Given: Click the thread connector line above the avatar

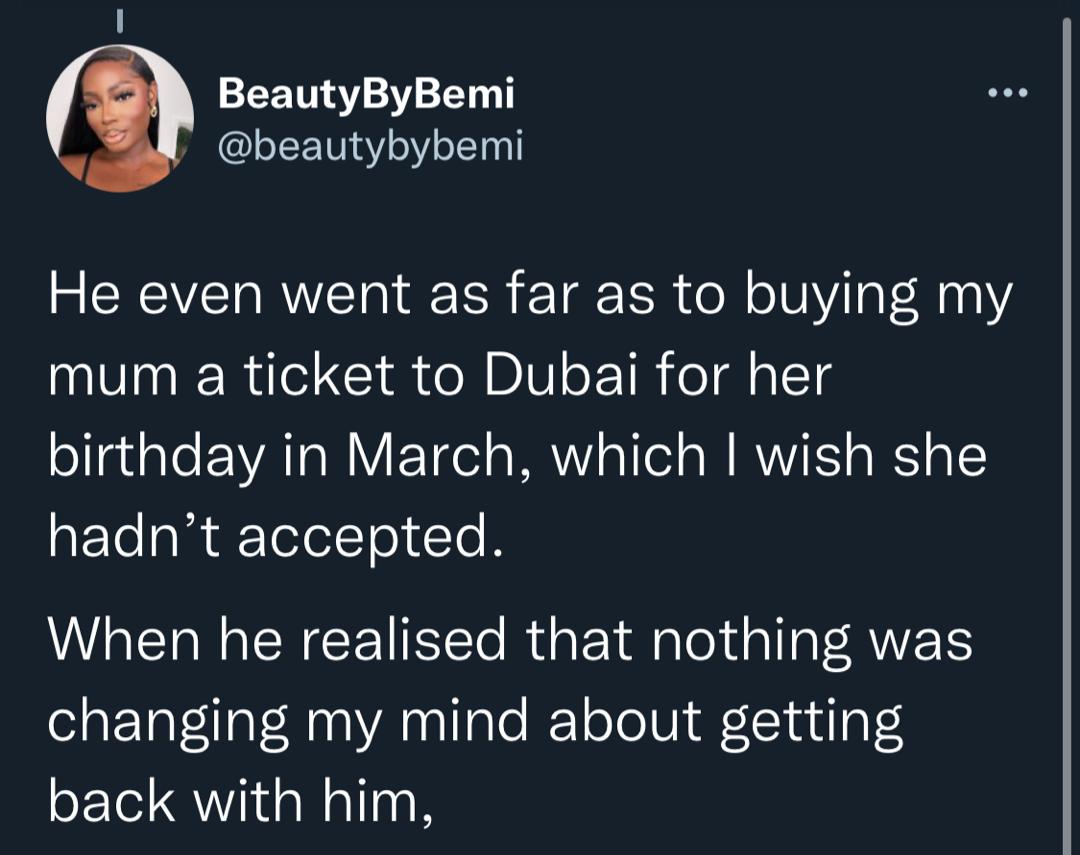Looking at the screenshot, I should (x=119, y=18).
